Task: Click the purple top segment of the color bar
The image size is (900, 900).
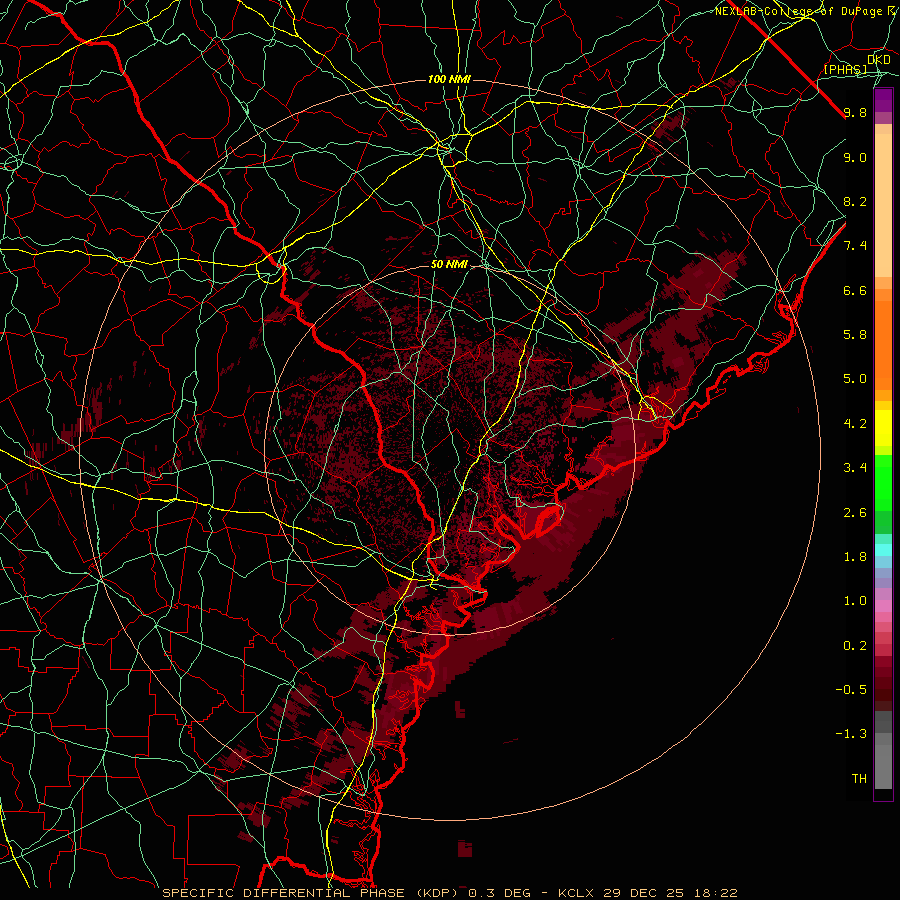Action: pyautogui.click(x=884, y=100)
